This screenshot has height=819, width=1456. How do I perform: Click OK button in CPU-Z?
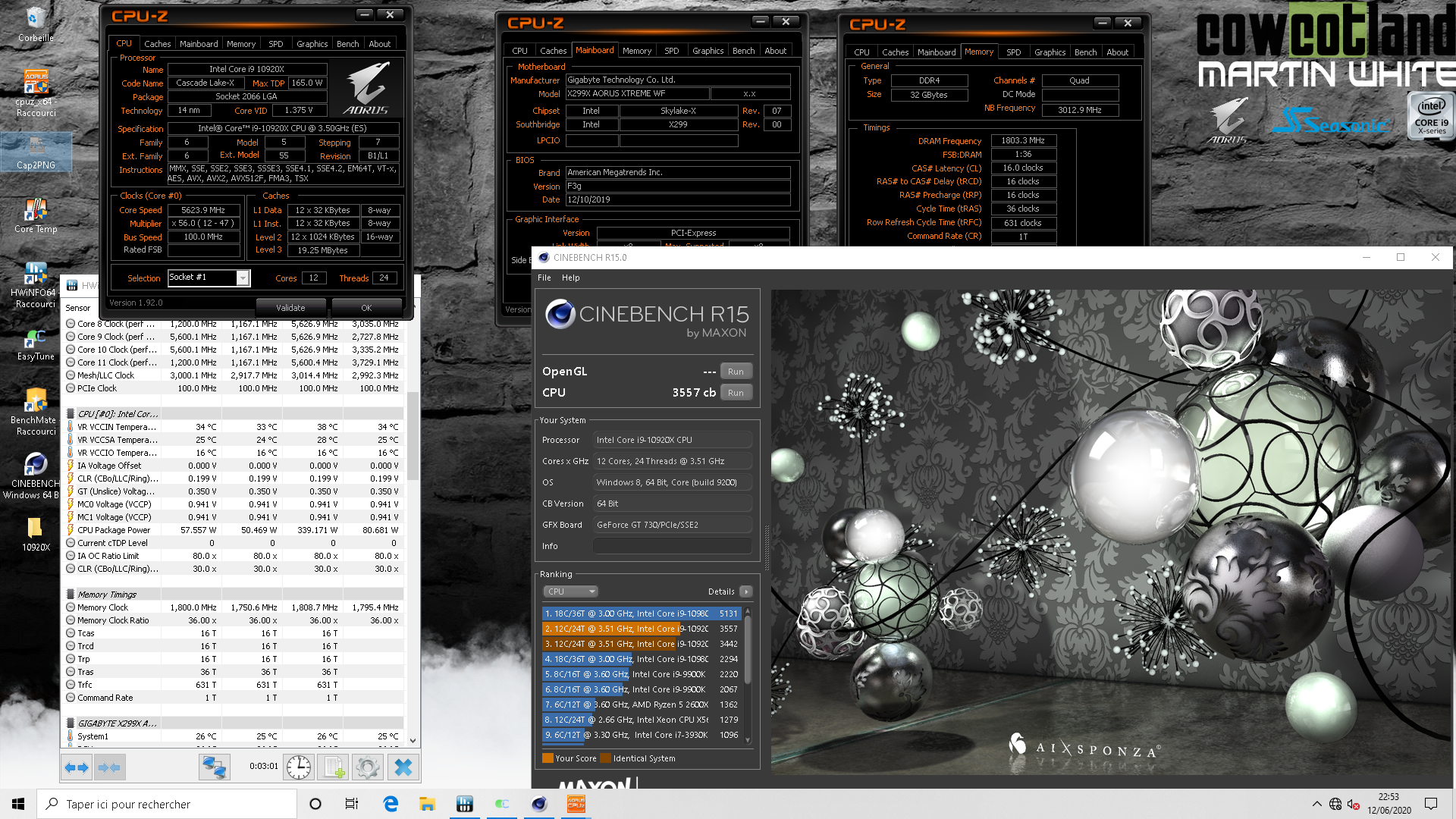tap(366, 308)
